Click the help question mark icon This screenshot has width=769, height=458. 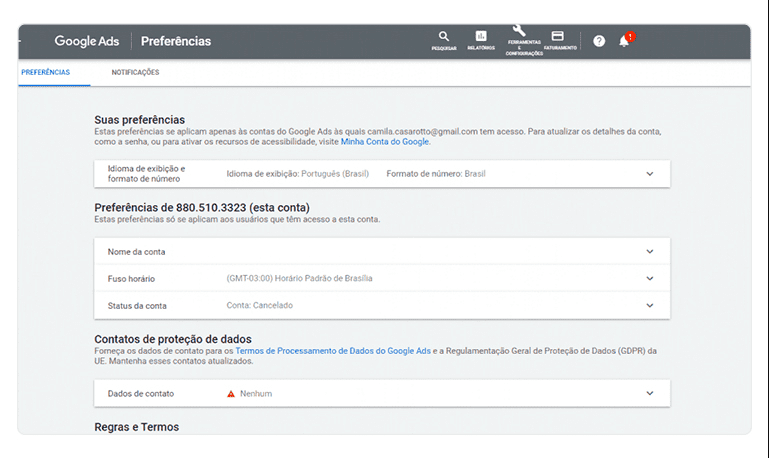[x=599, y=41]
